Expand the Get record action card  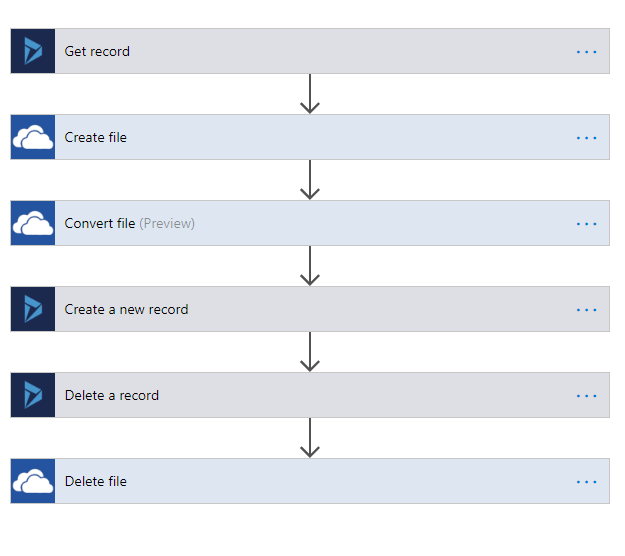tap(310, 51)
